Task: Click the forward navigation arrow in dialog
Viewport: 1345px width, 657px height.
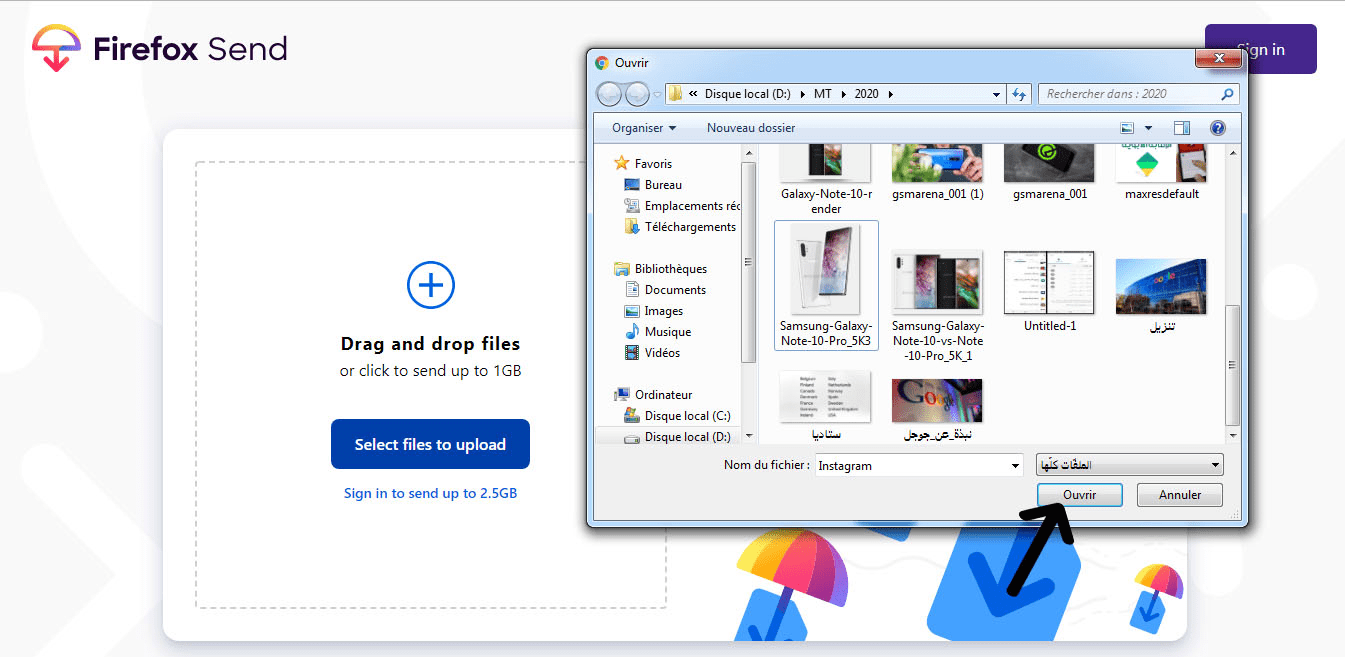Action: 637,94
